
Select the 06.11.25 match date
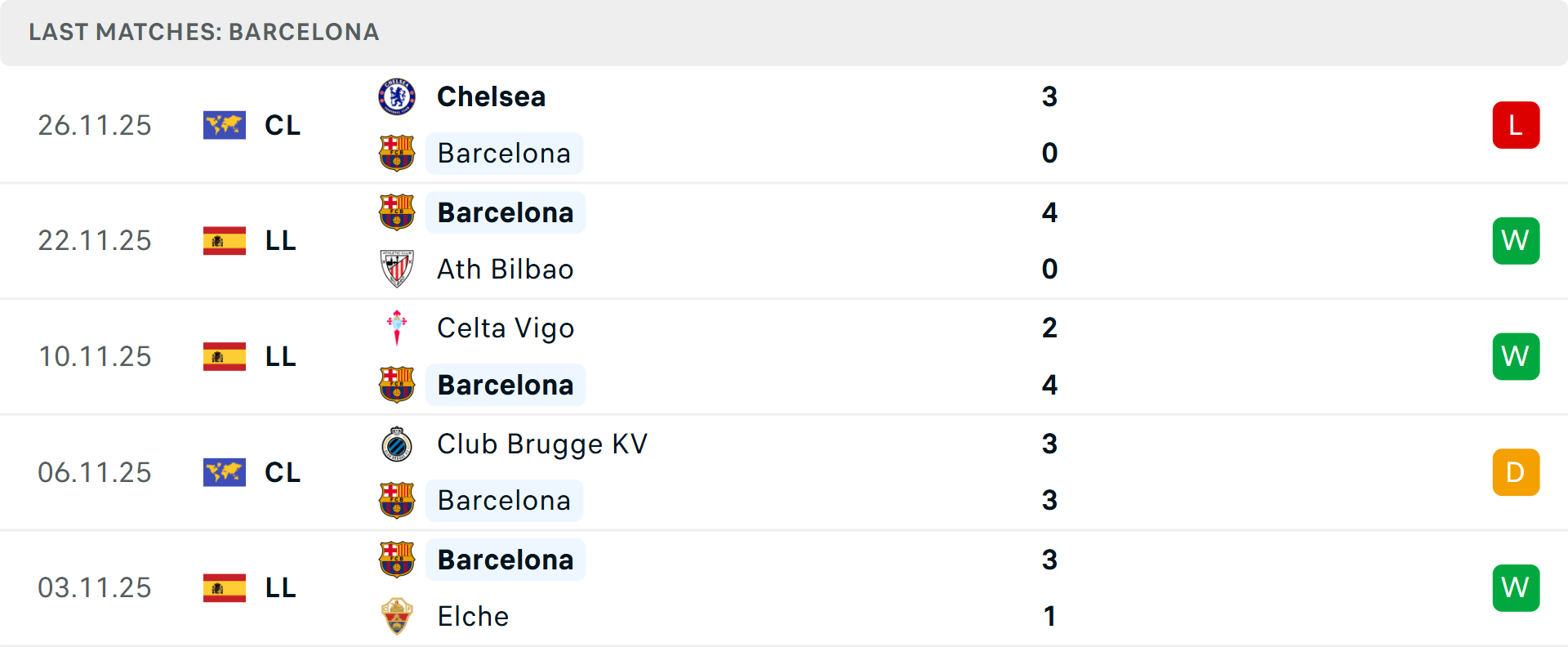95,472
